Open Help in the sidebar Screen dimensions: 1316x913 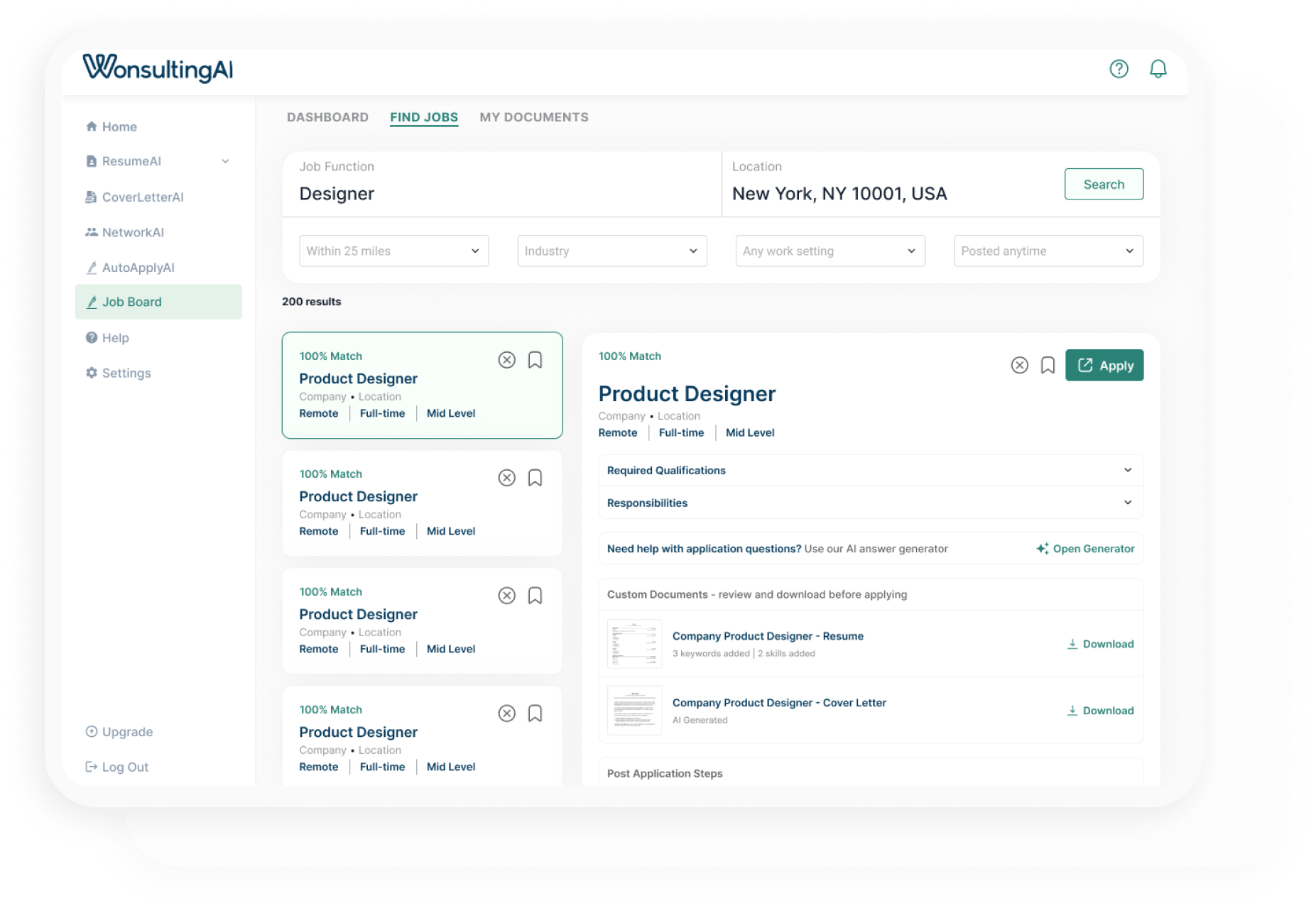(x=107, y=338)
